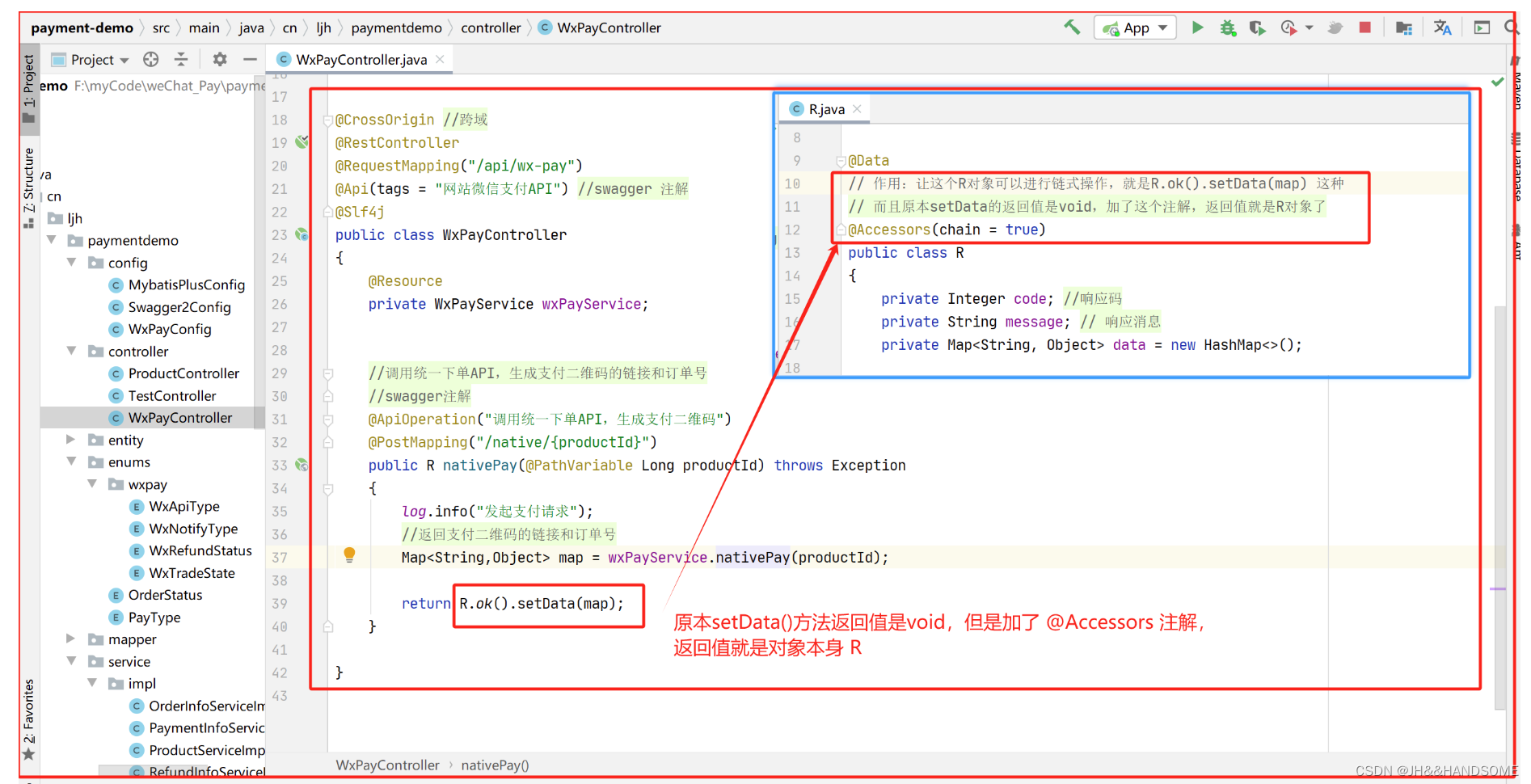Viewport: 1531px width, 784px height.
Task: Open the App run configuration dropdown
Action: (1135, 27)
